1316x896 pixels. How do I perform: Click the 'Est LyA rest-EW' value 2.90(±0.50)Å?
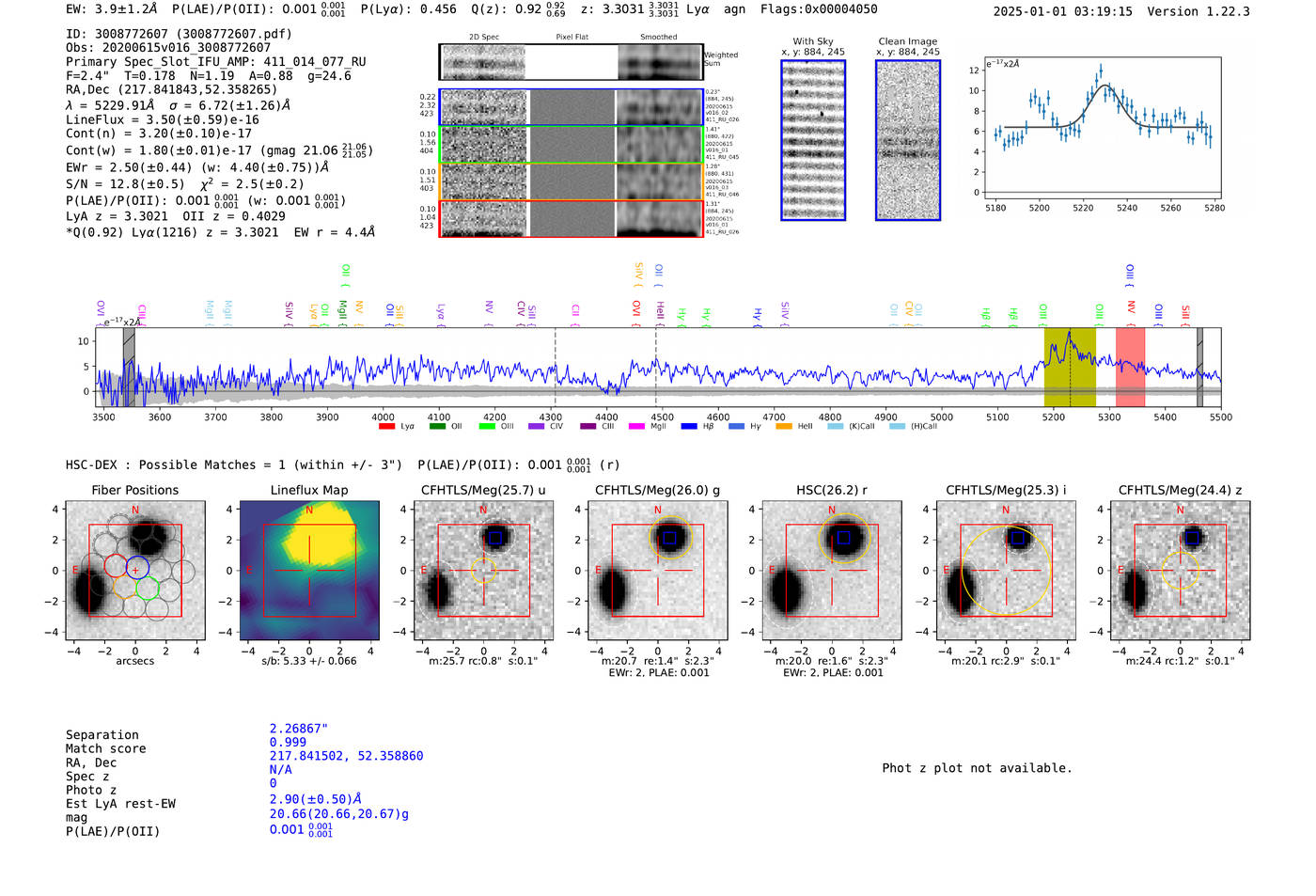coord(315,799)
